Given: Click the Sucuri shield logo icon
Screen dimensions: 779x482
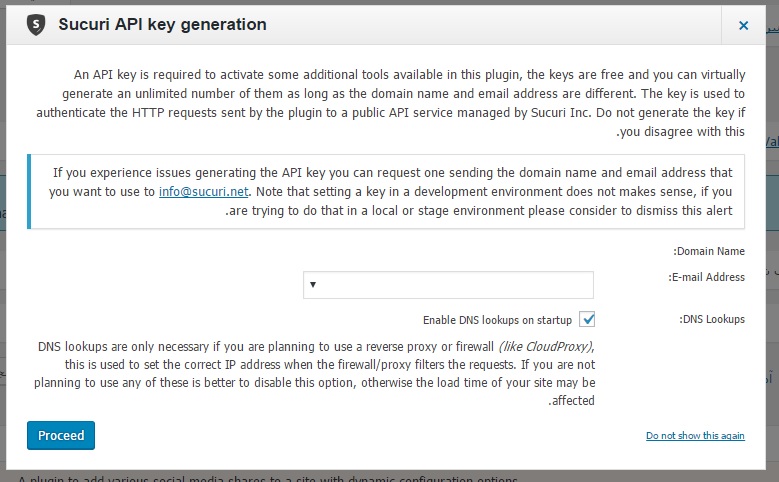Looking at the screenshot, I should tap(36, 25).
